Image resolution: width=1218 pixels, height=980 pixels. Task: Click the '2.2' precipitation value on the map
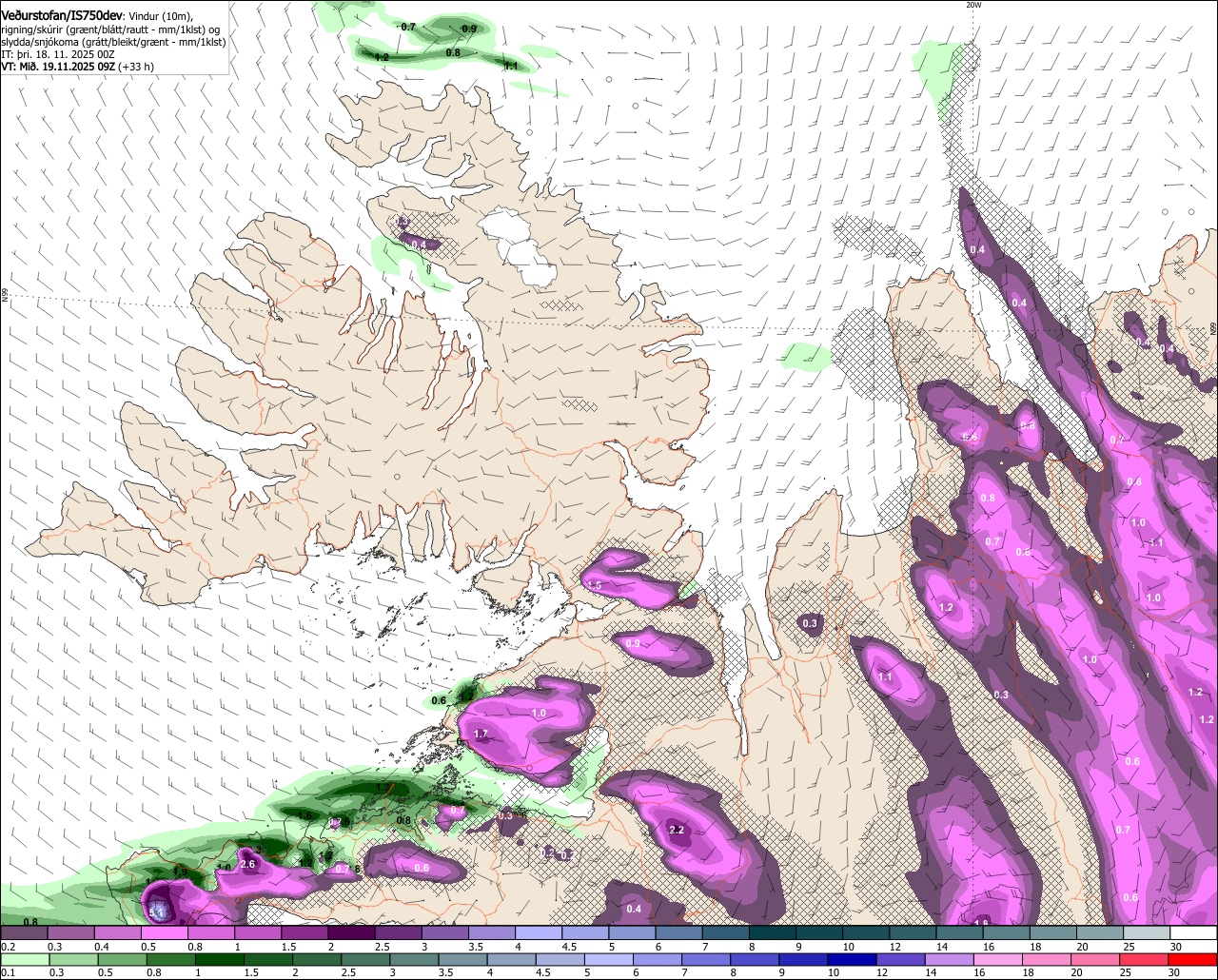678,830
